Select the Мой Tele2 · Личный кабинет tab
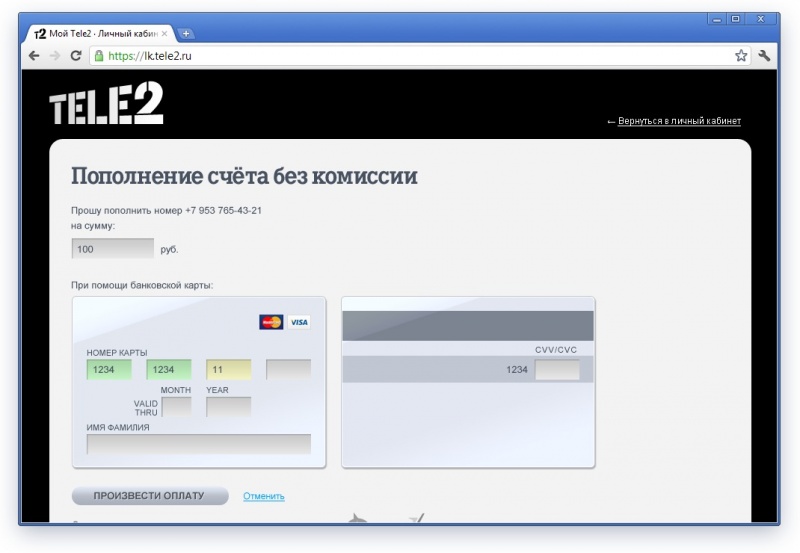 [x=100, y=34]
